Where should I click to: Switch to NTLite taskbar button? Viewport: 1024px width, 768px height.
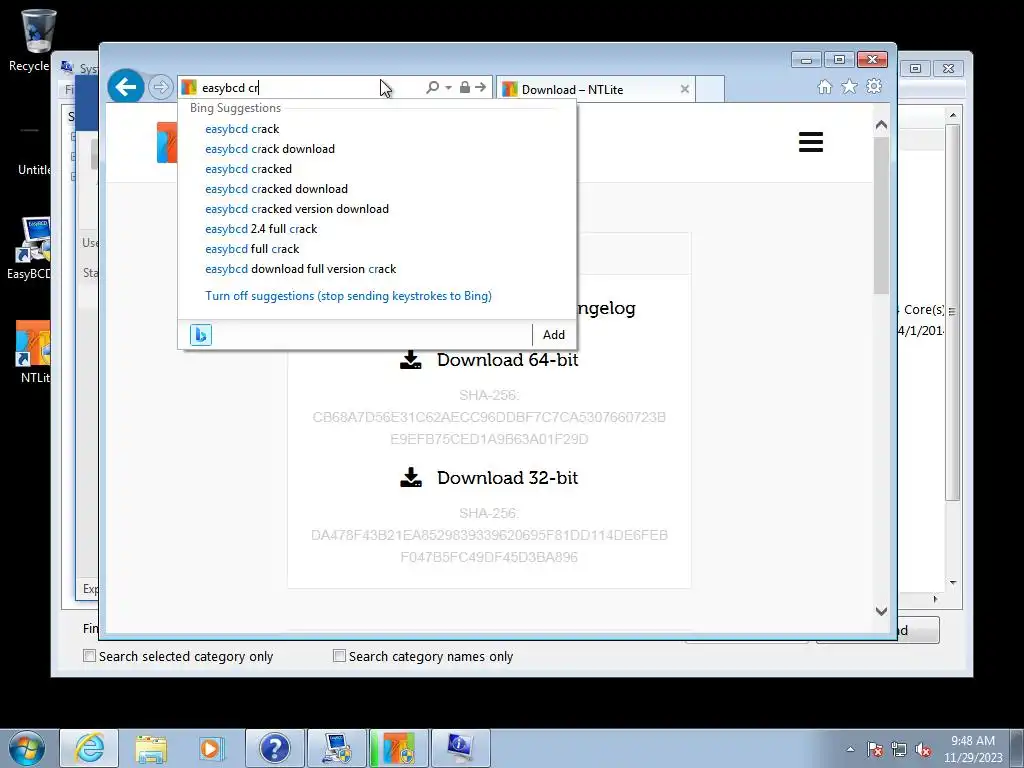[x=398, y=748]
